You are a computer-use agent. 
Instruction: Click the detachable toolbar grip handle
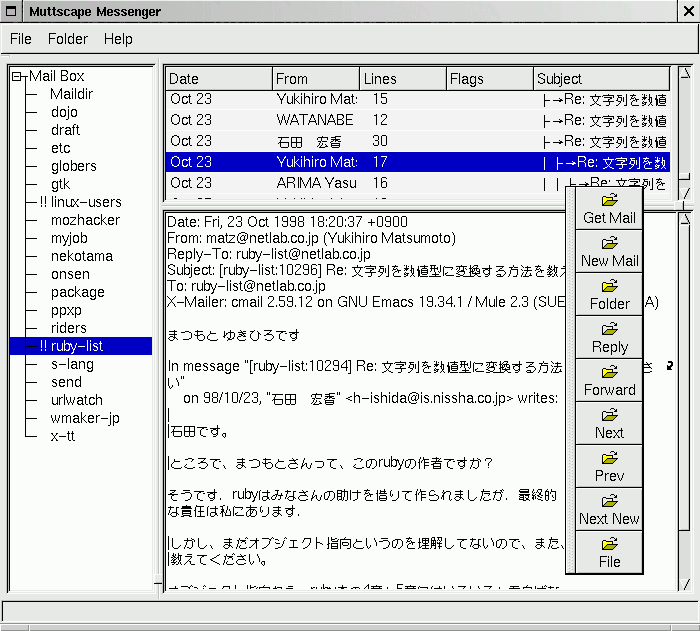point(571,380)
